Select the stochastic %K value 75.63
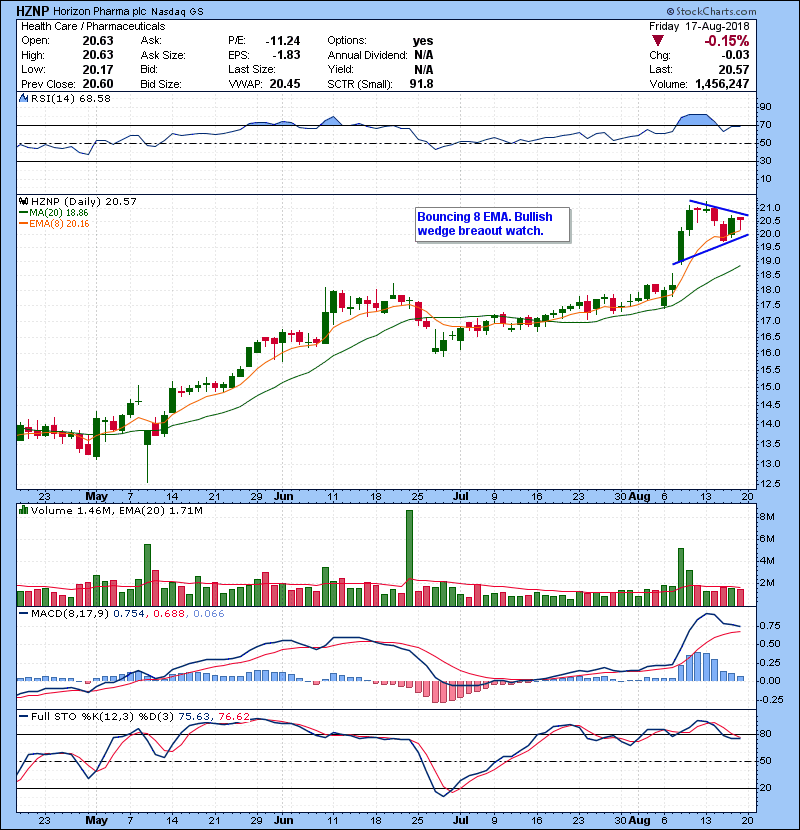The image size is (800, 830). [194, 717]
